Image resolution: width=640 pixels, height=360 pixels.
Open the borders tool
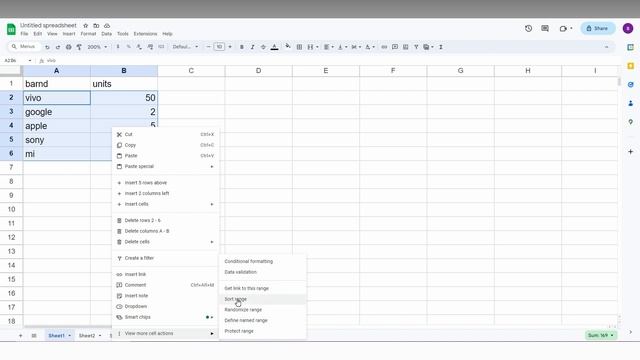pyautogui.click(x=299, y=47)
